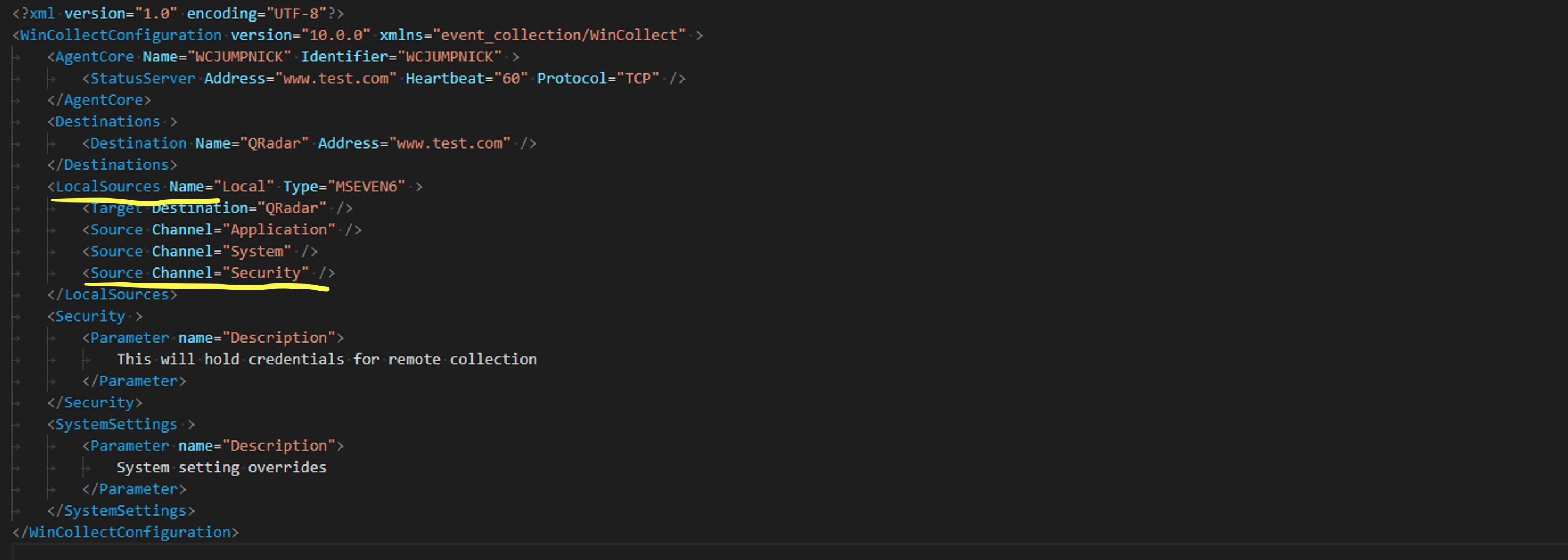Click the Channel value "Security"

(265, 273)
